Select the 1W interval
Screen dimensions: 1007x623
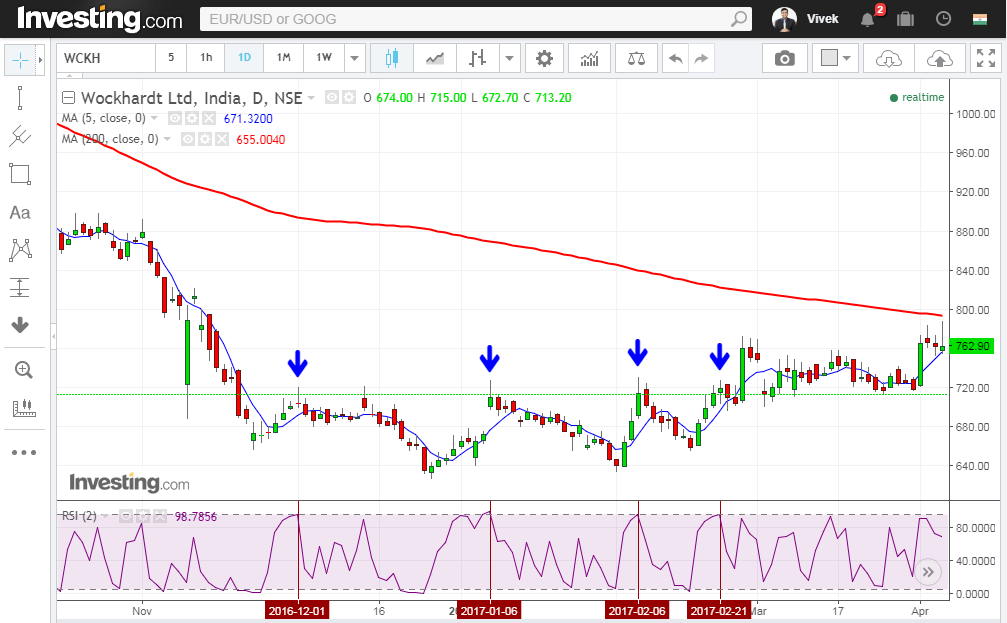(x=324, y=58)
